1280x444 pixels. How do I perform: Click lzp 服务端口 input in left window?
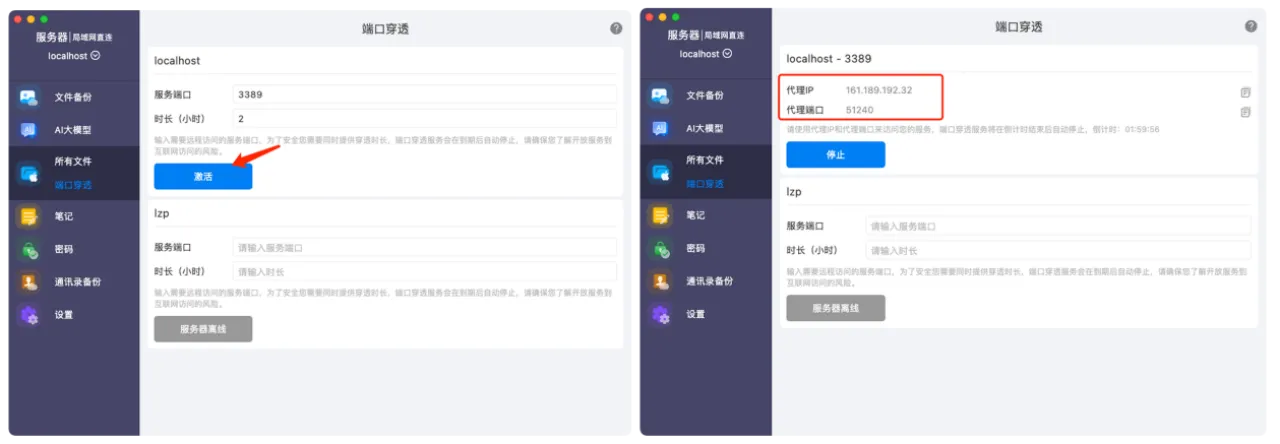coord(424,247)
